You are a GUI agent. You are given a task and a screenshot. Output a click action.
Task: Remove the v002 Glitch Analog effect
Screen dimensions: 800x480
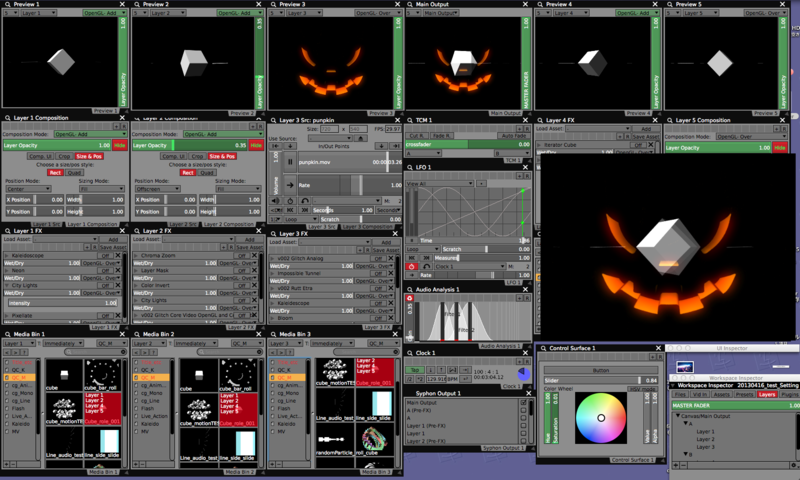pos(391,258)
